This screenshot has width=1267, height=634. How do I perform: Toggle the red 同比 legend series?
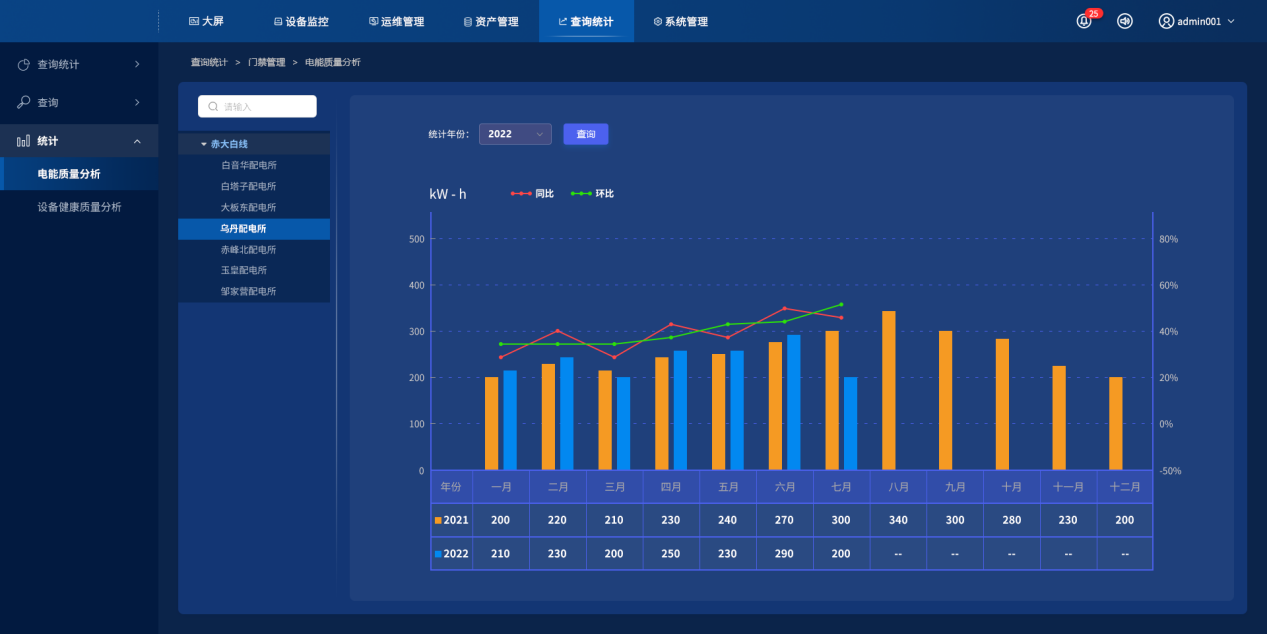(x=532, y=193)
